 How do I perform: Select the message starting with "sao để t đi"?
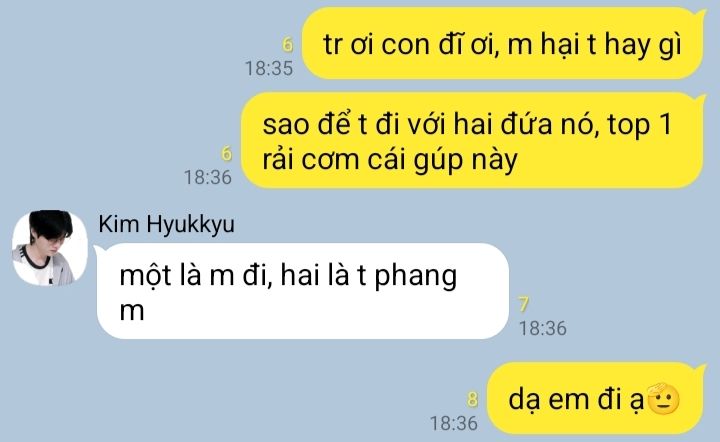point(473,140)
